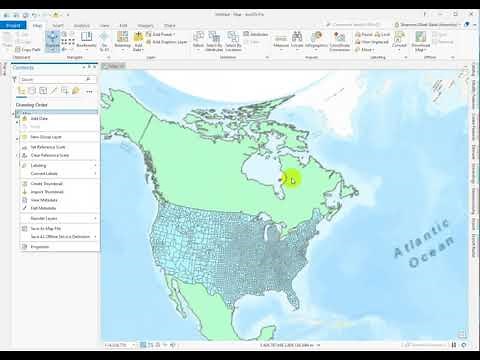Open map Properties from context menu

pyautogui.click(x=59, y=247)
